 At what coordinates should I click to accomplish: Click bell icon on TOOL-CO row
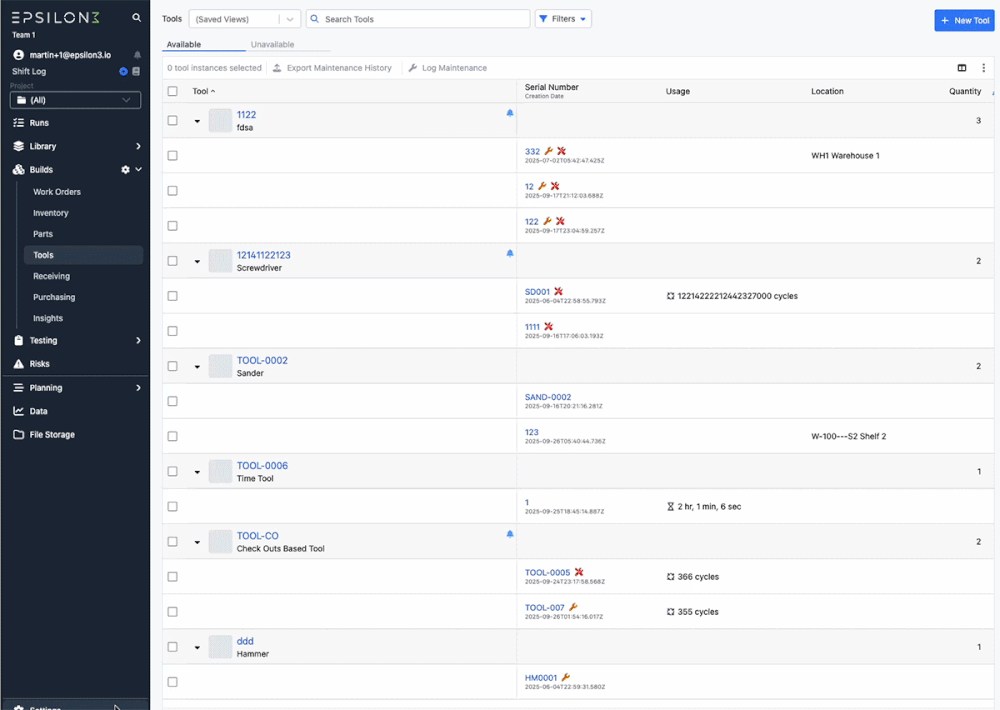(x=510, y=534)
